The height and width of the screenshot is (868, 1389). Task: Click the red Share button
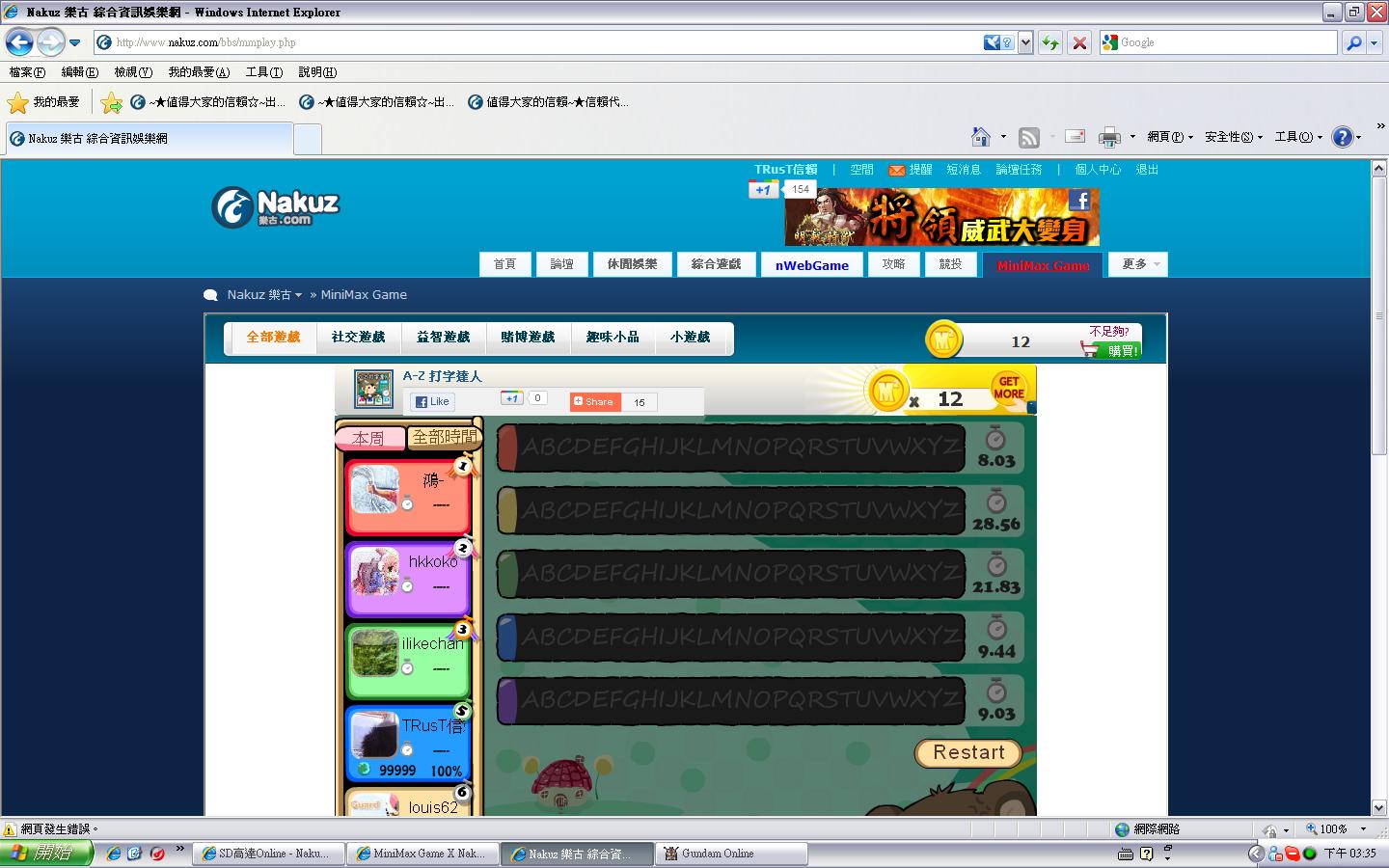coord(595,402)
